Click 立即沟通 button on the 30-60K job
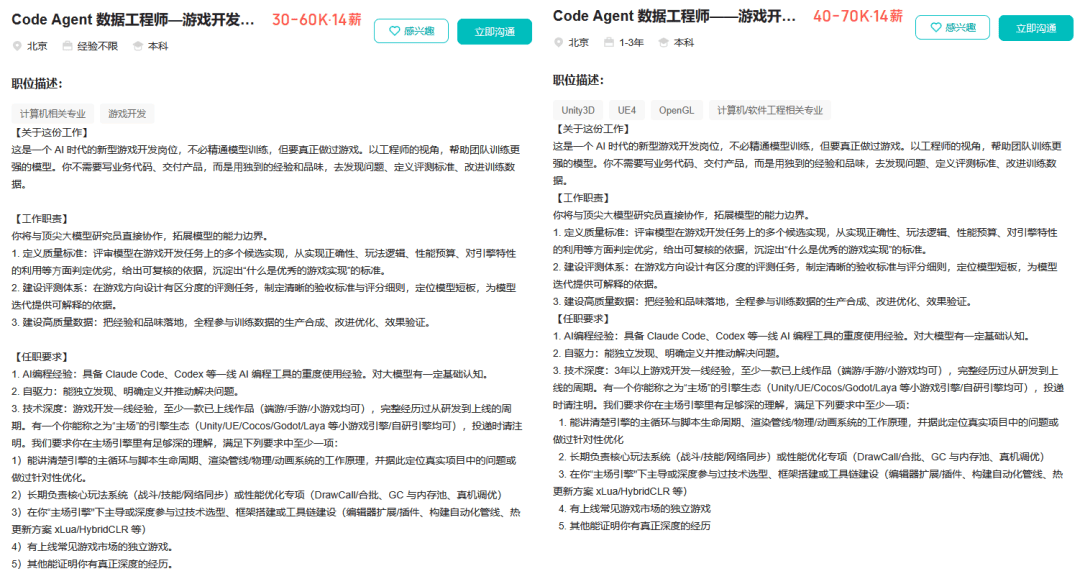This screenshot has height=584, width=1080. [495, 31]
